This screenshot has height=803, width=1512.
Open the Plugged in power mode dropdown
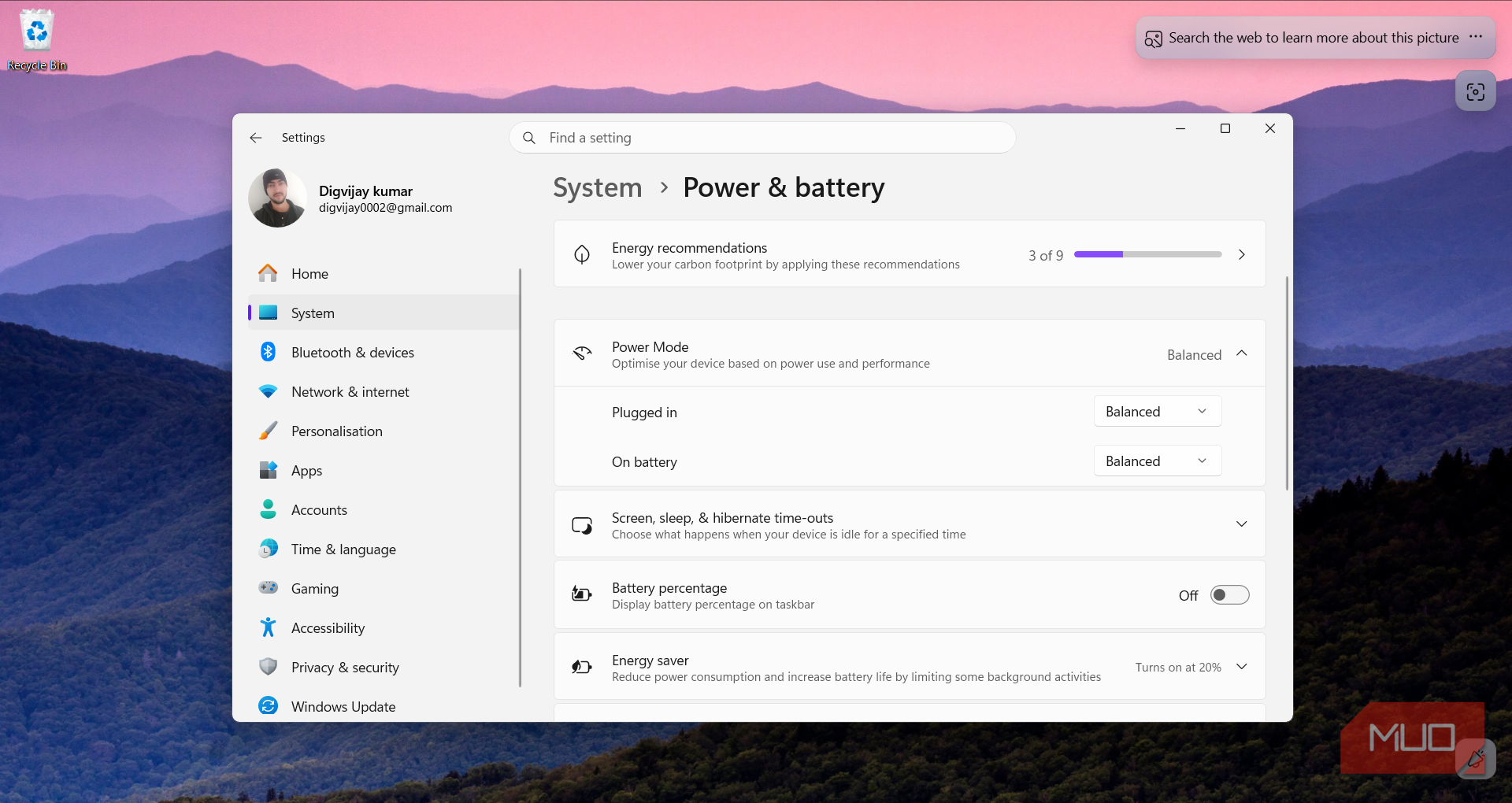1157,411
